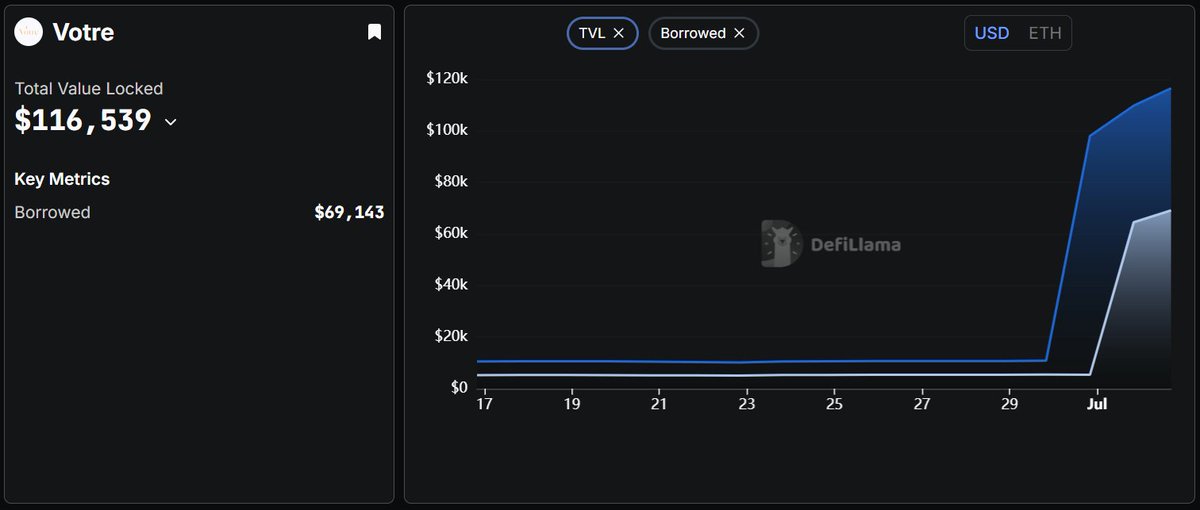Click the $116,539 total value
Screen dimensions: 1200x510
point(83,121)
